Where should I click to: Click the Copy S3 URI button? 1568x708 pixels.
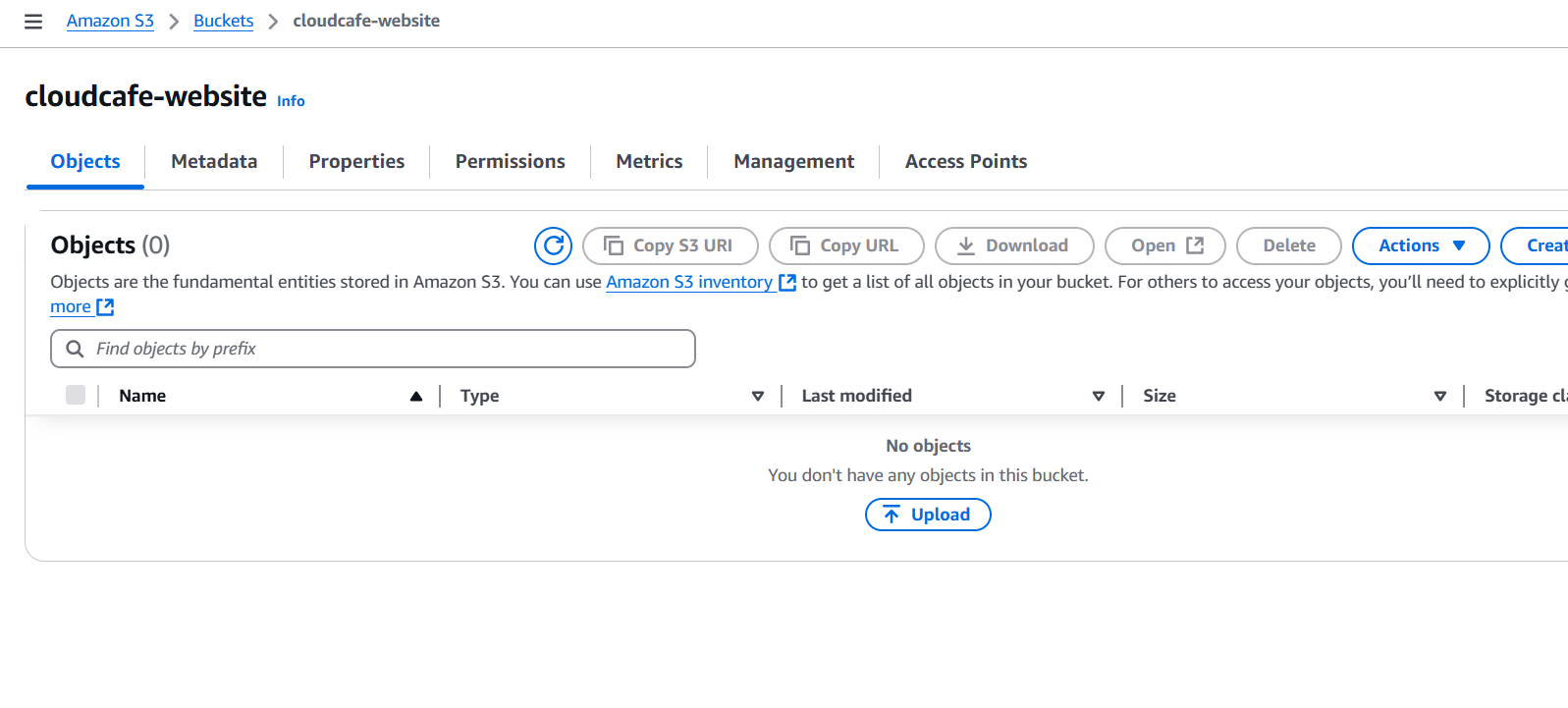pyautogui.click(x=671, y=245)
